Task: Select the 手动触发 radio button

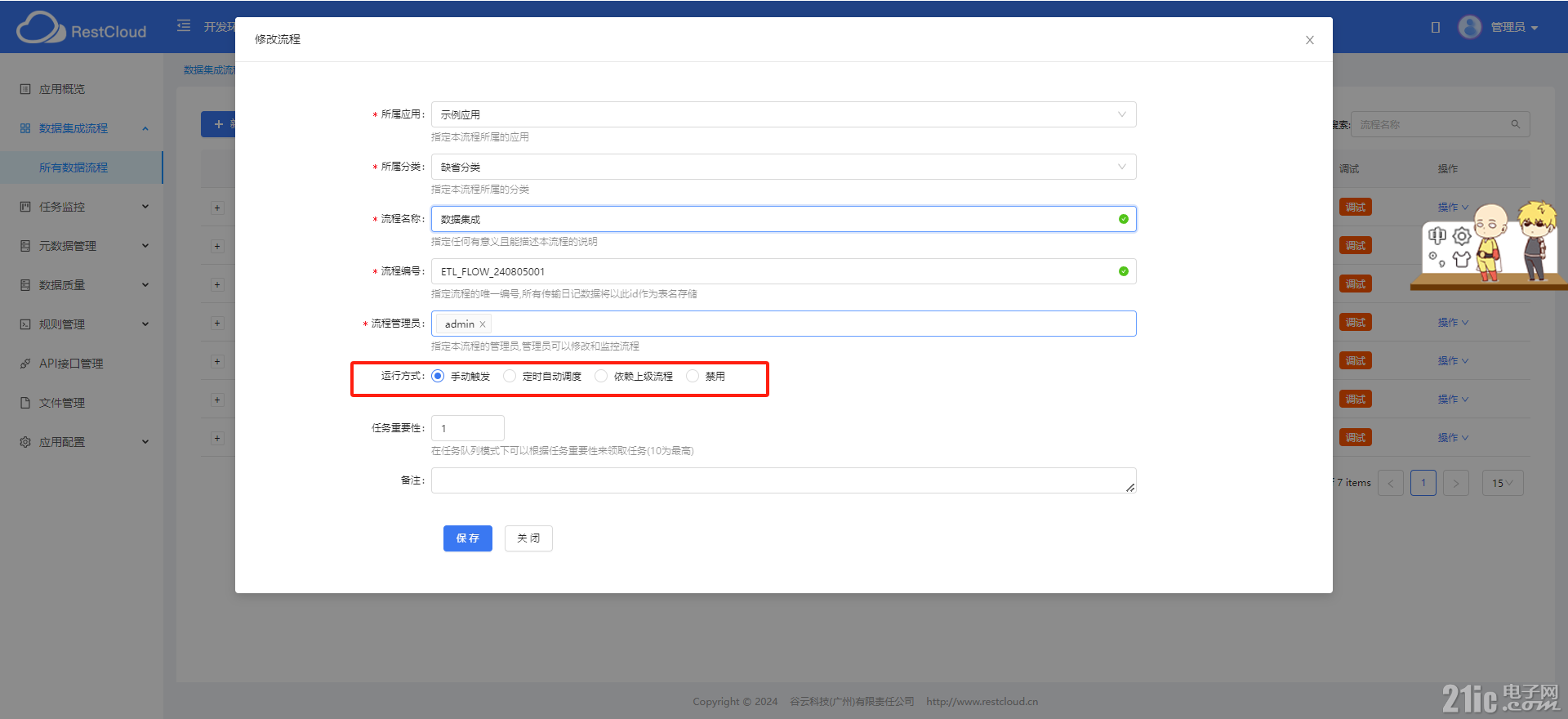Action: 438,376
